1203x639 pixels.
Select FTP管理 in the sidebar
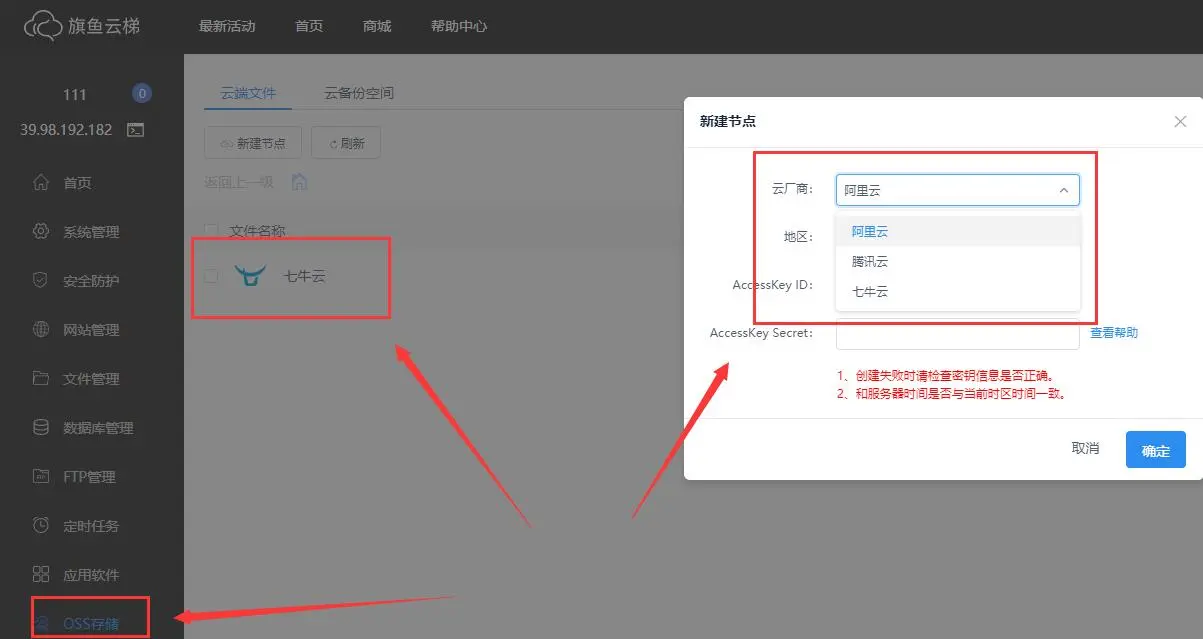[x=91, y=477]
